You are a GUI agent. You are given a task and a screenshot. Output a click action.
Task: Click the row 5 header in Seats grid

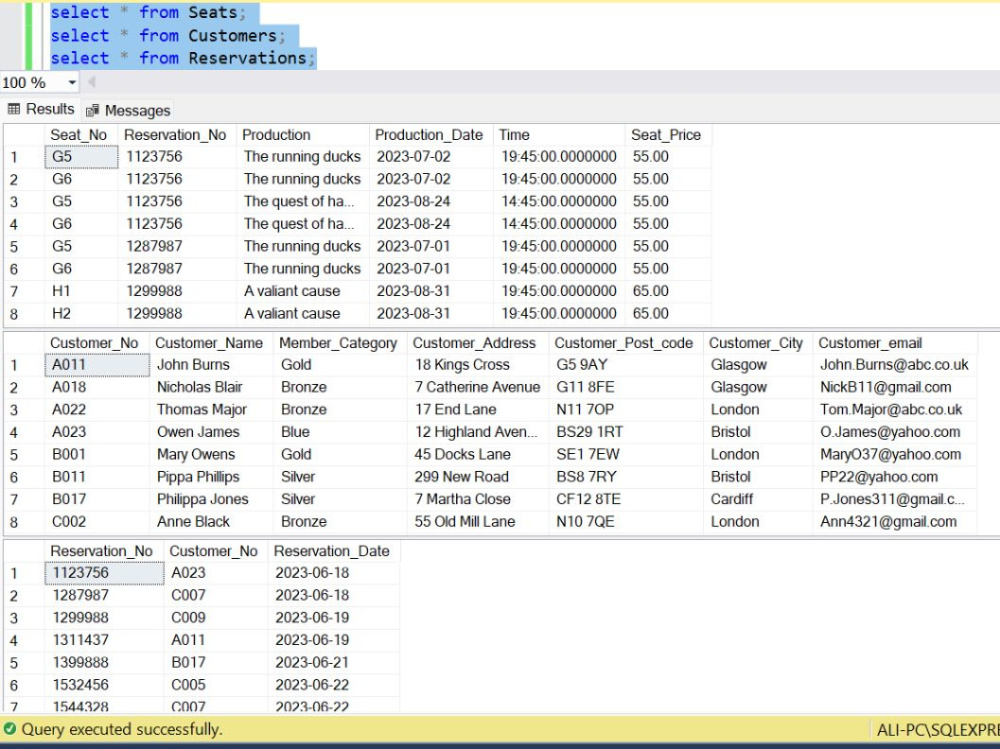(x=24, y=246)
